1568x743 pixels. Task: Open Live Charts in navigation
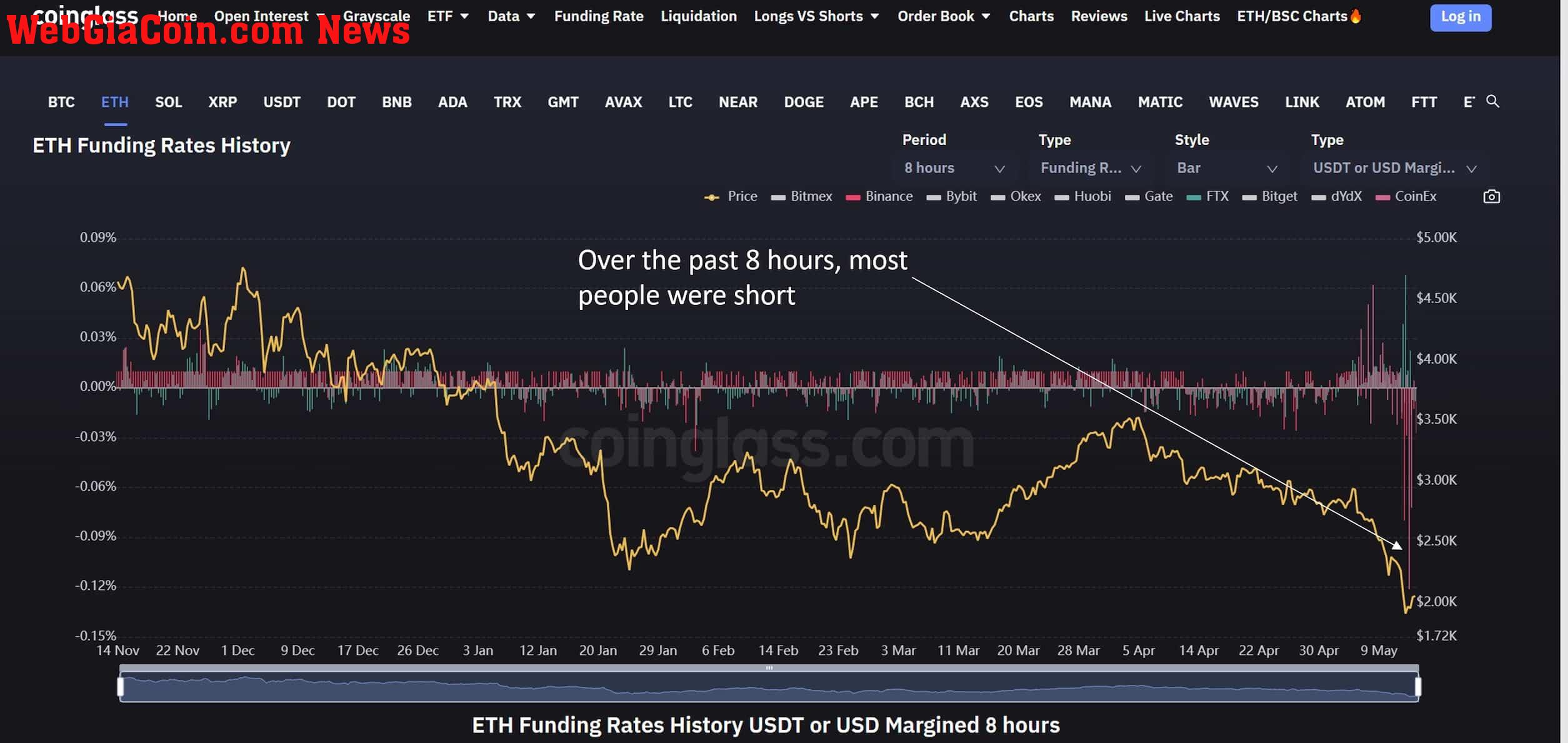click(1182, 16)
